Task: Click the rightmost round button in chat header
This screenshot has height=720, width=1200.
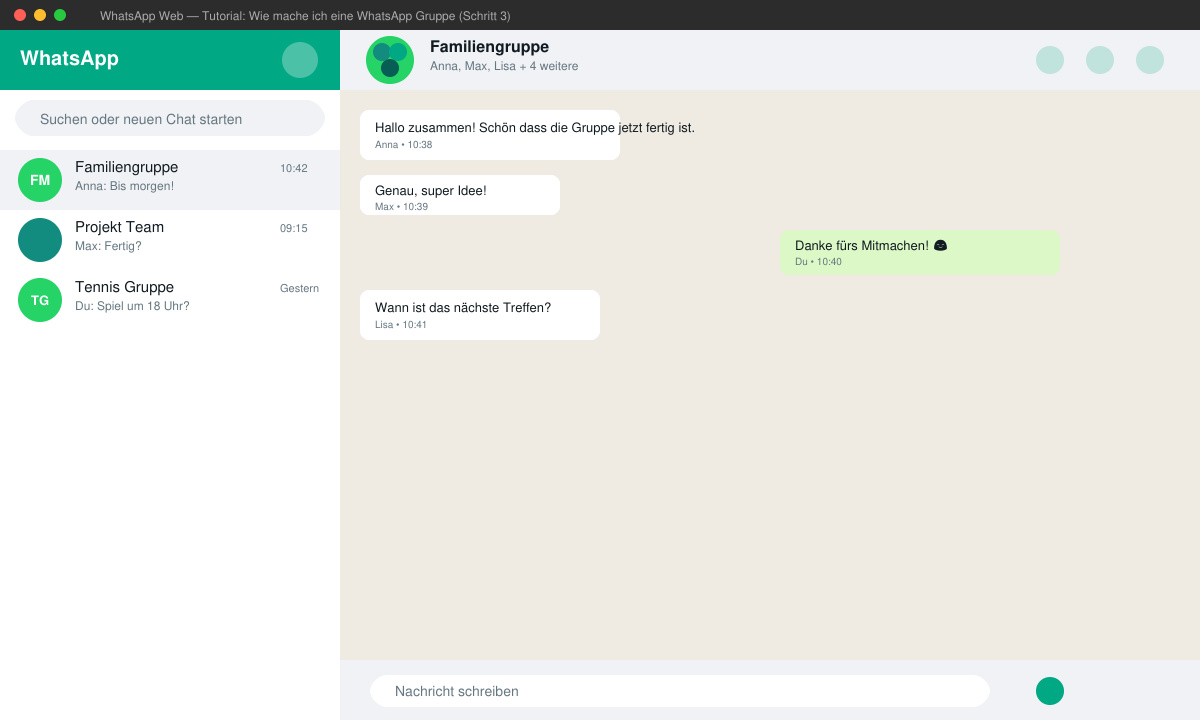Action: tap(1150, 60)
